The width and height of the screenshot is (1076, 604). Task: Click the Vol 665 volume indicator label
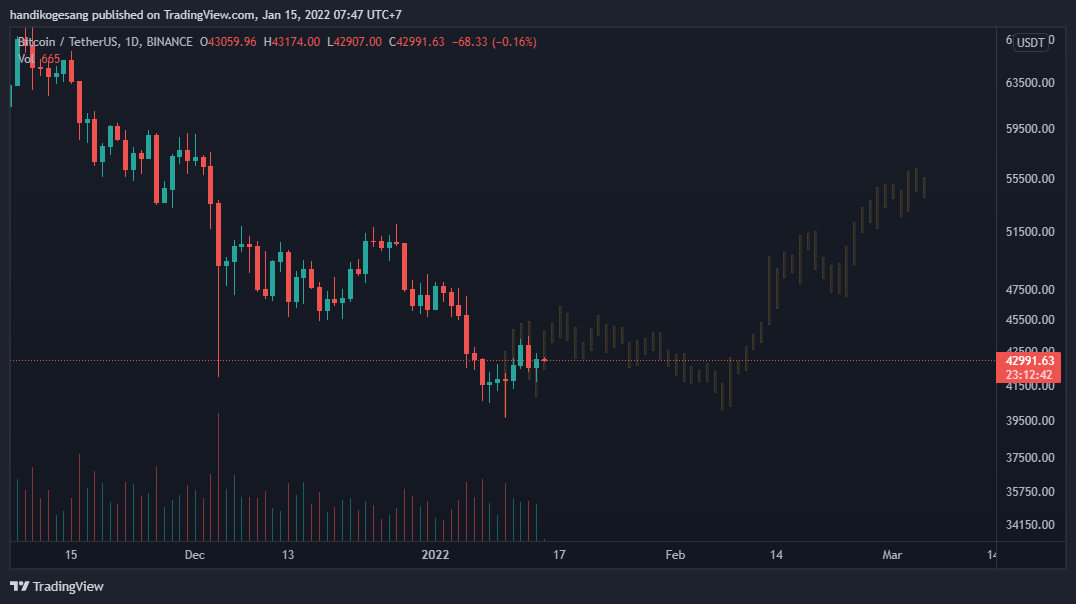[x=39, y=59]
